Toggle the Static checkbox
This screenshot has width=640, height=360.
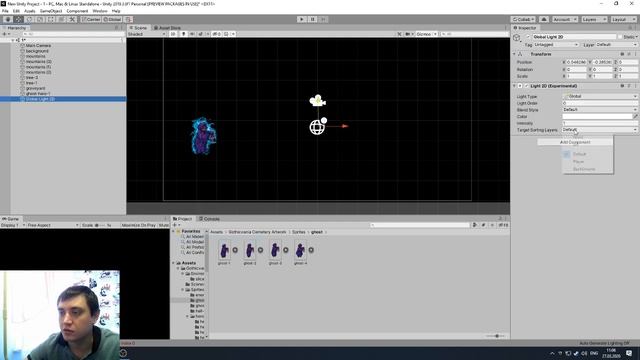(620, 37)
